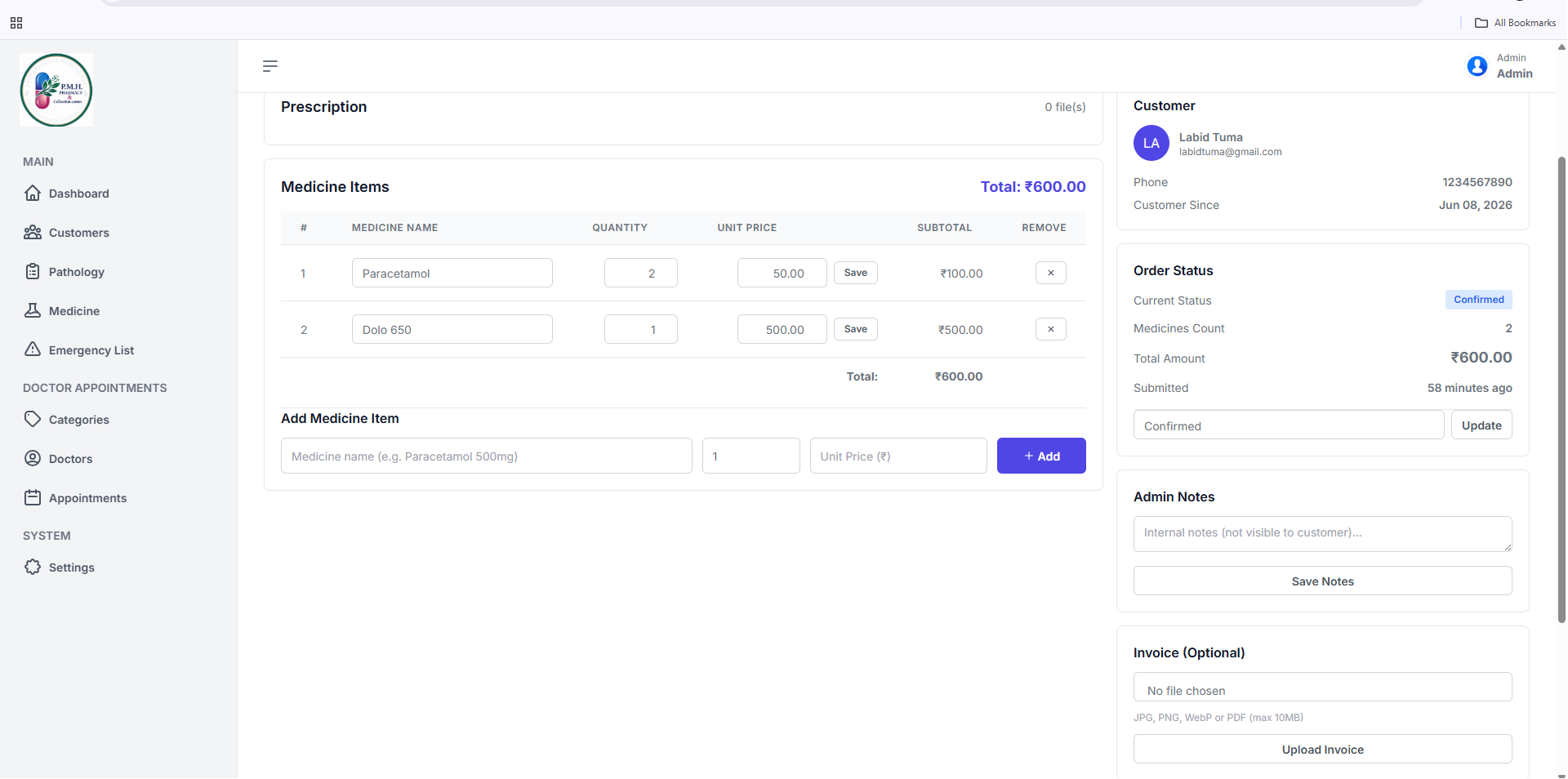Click the Medicine flask icon

(33, 310)
